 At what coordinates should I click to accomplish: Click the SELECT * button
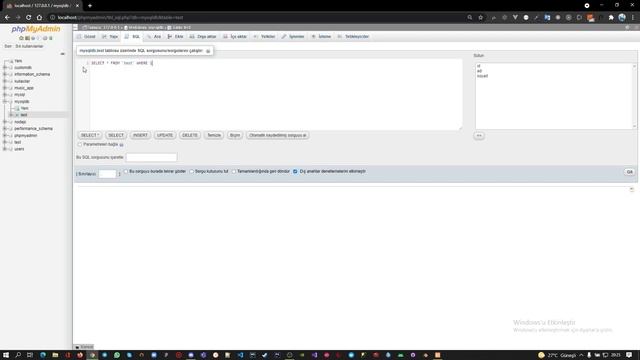(90, 135)
